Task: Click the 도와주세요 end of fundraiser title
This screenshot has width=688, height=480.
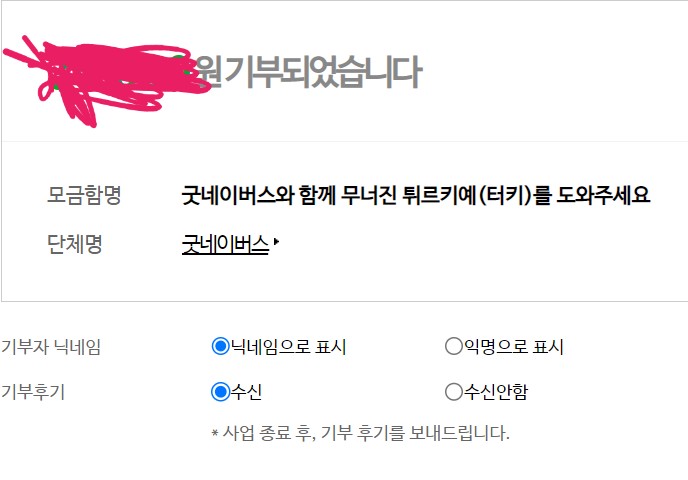Action: pyautogui.click(x=603, y=195)
